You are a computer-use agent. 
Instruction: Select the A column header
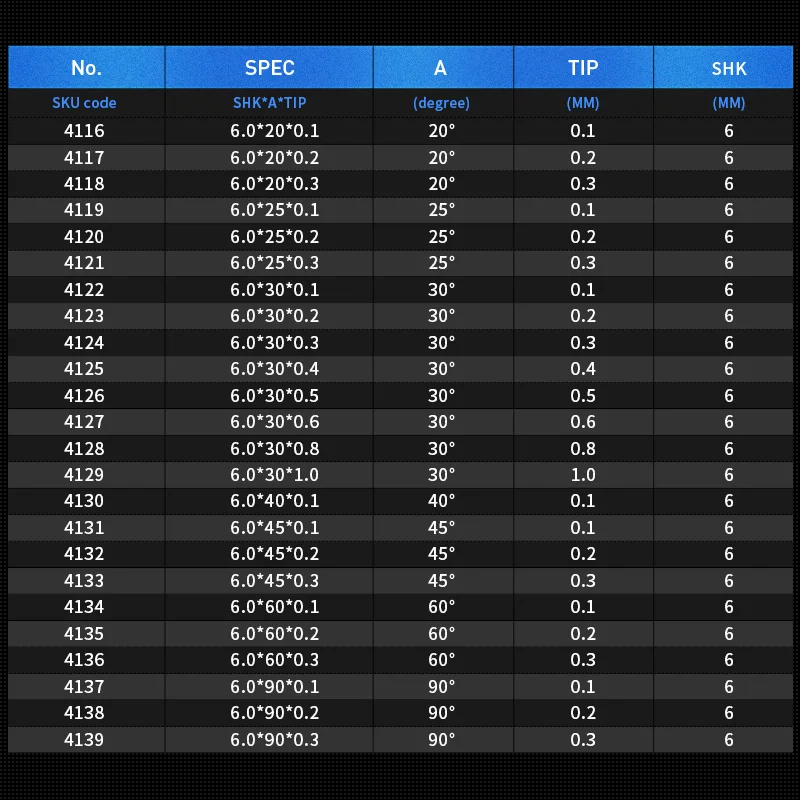[x=441, y=68]
